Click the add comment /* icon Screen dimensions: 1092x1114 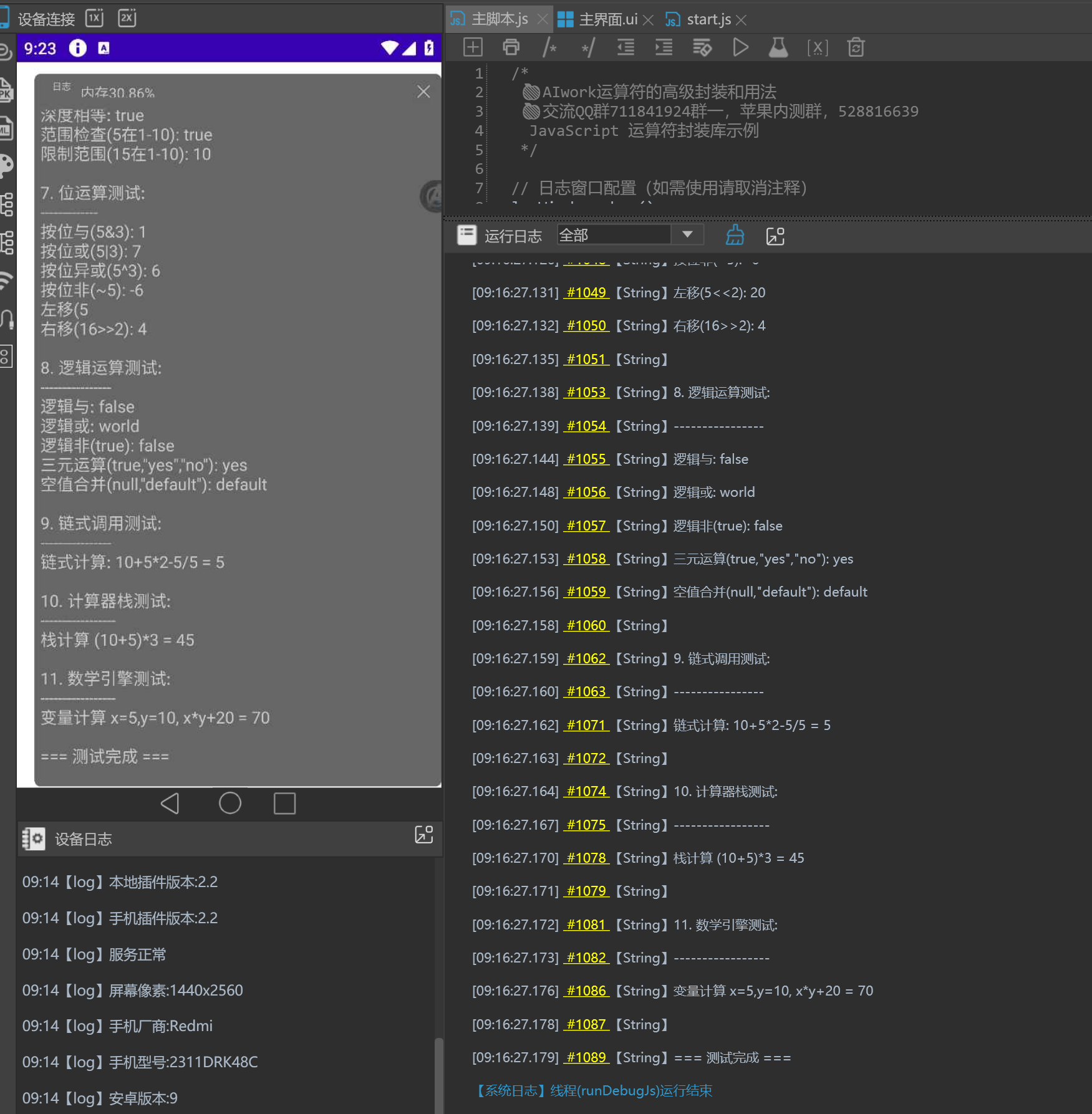tap(549, 47)
